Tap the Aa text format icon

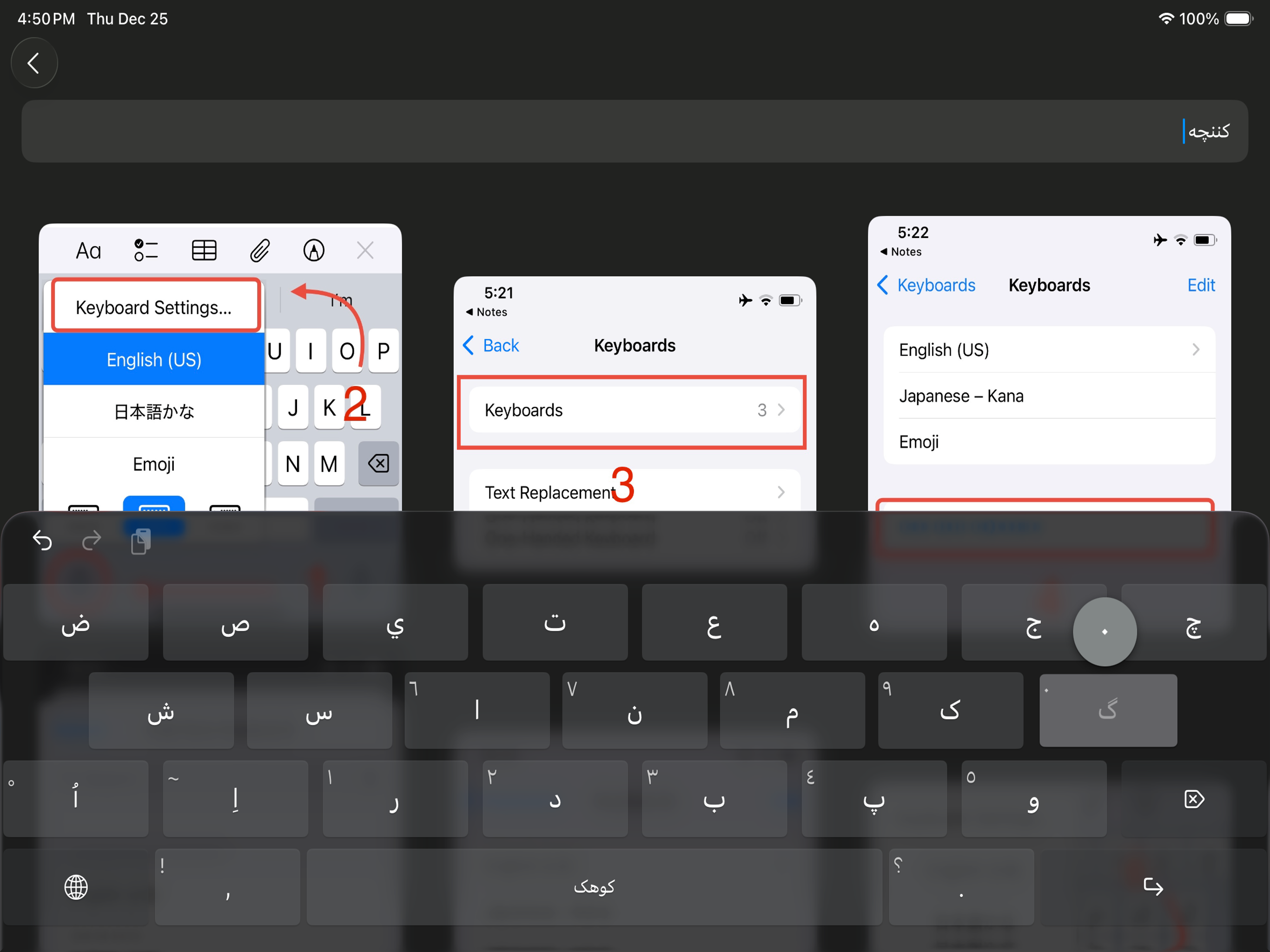88,251
